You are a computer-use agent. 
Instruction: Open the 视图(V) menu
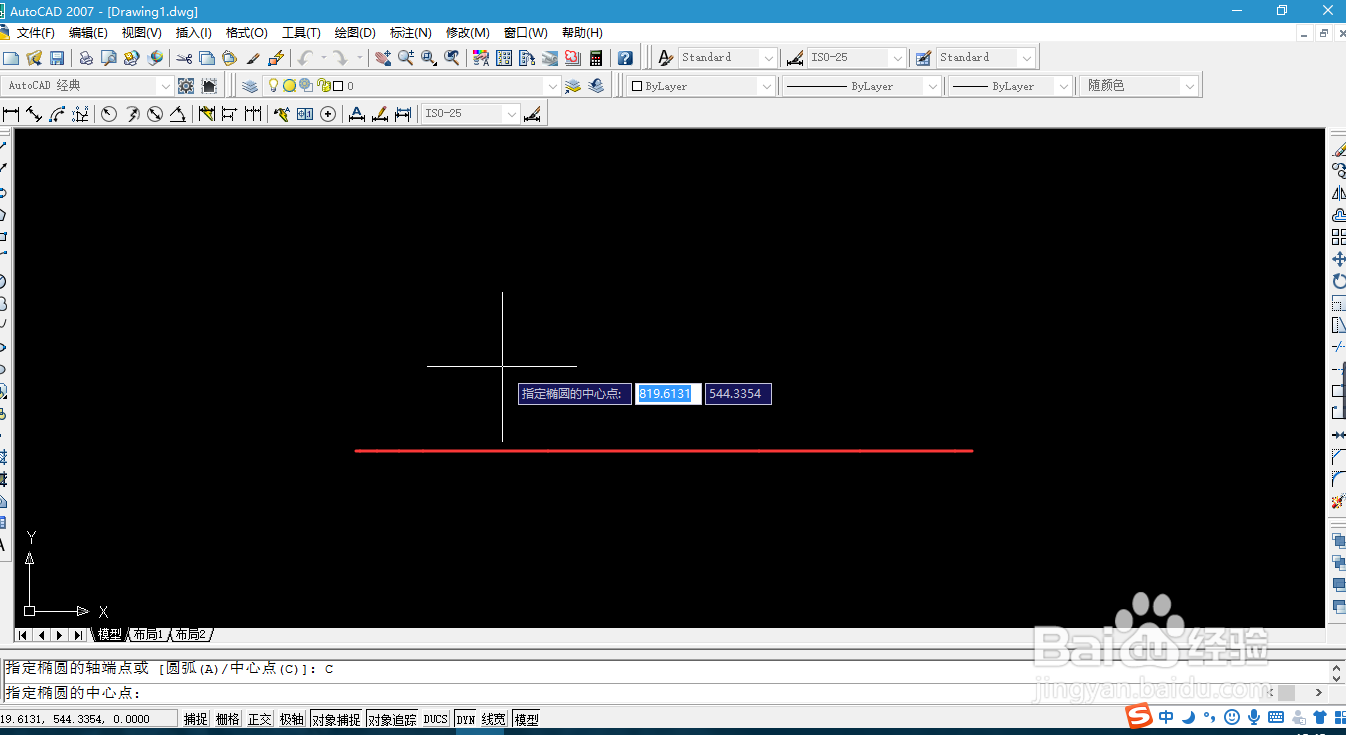pyautogui.click(x=141, y=33)
